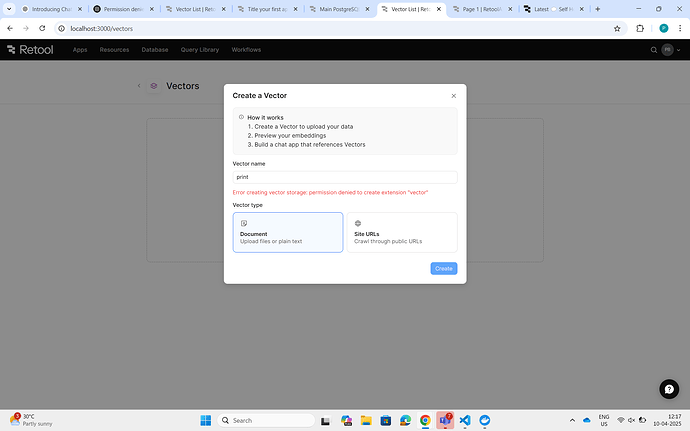Open the Windows Start menu

206,420
